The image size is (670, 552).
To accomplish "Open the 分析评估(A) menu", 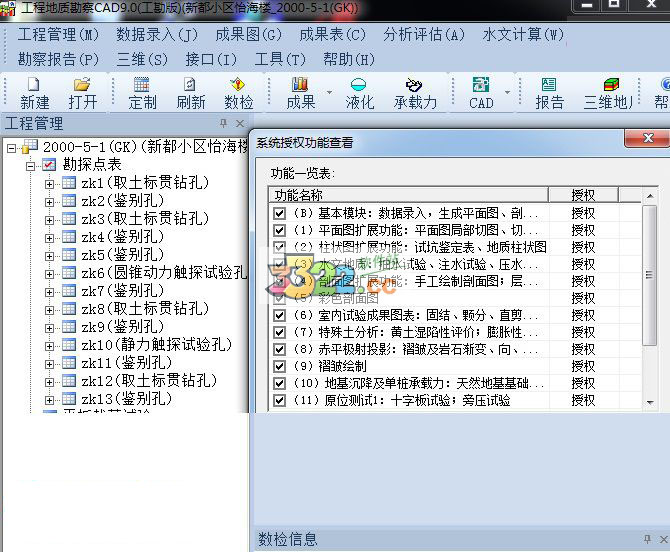I will pos(424,35).
